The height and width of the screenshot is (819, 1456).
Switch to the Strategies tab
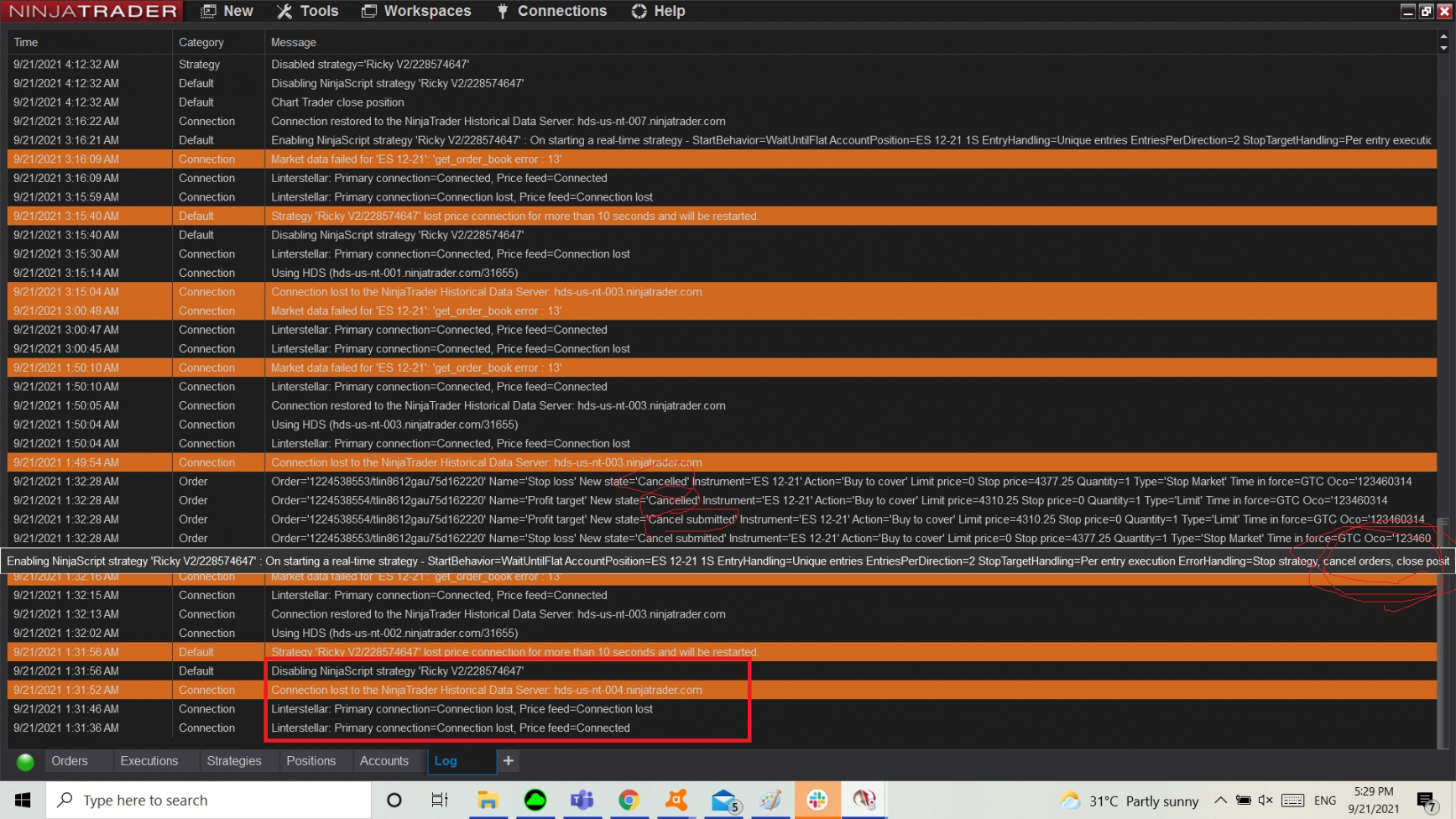(x=234, y=761)
